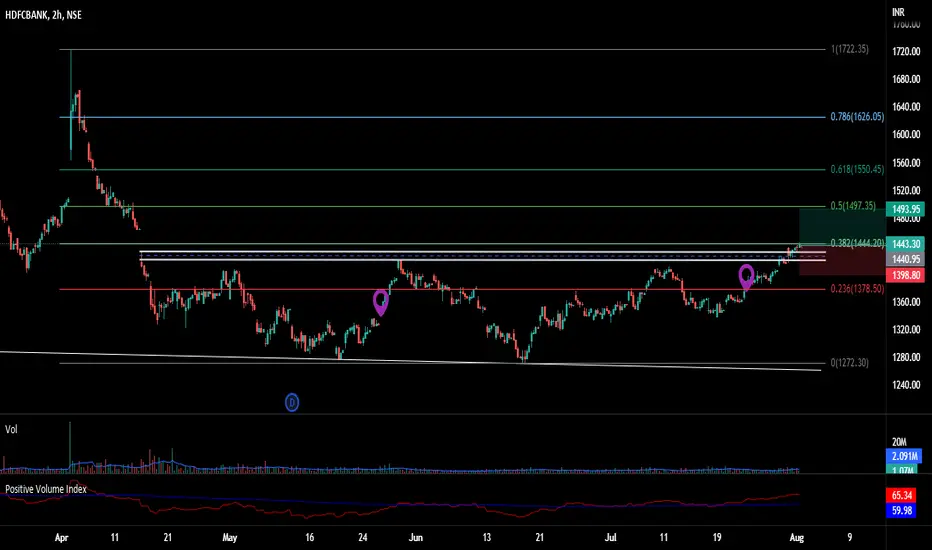The image size is (932, 550).
Task: Select the 0.786(1626.05) Fibonacci label
Action: point(857,117)
